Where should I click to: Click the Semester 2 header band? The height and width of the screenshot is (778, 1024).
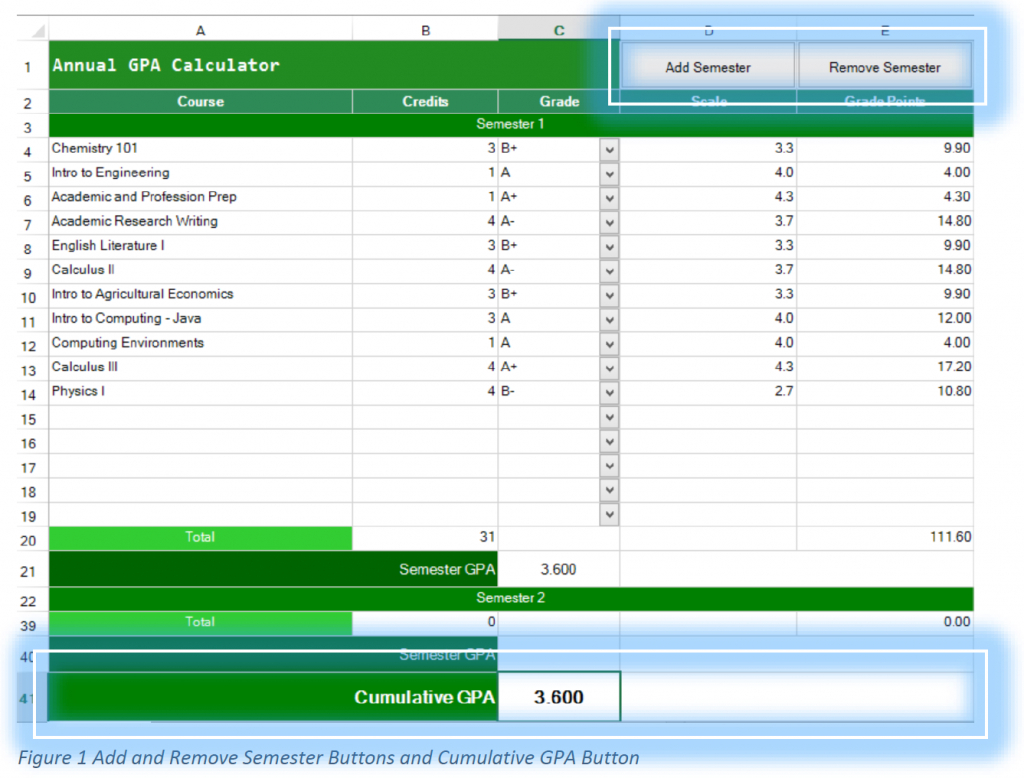[510, 598]
